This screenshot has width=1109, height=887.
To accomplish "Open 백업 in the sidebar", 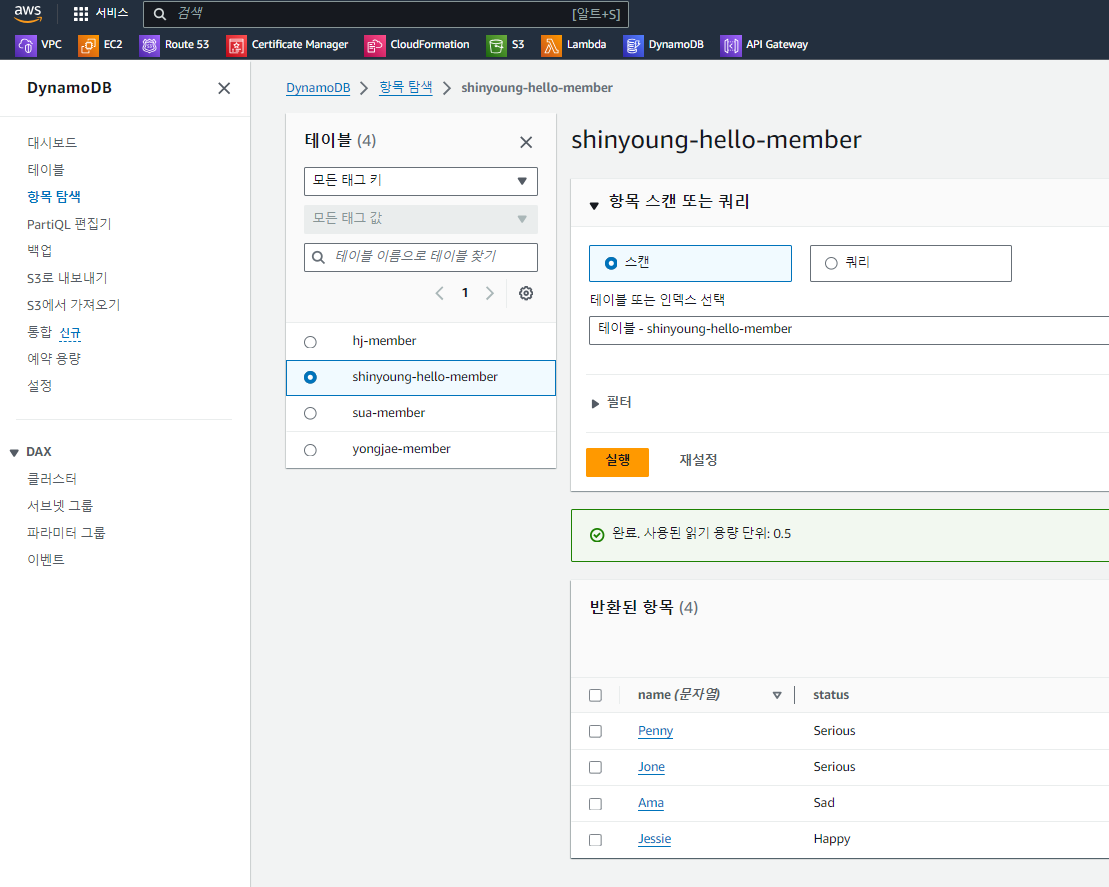I will 40,250.
